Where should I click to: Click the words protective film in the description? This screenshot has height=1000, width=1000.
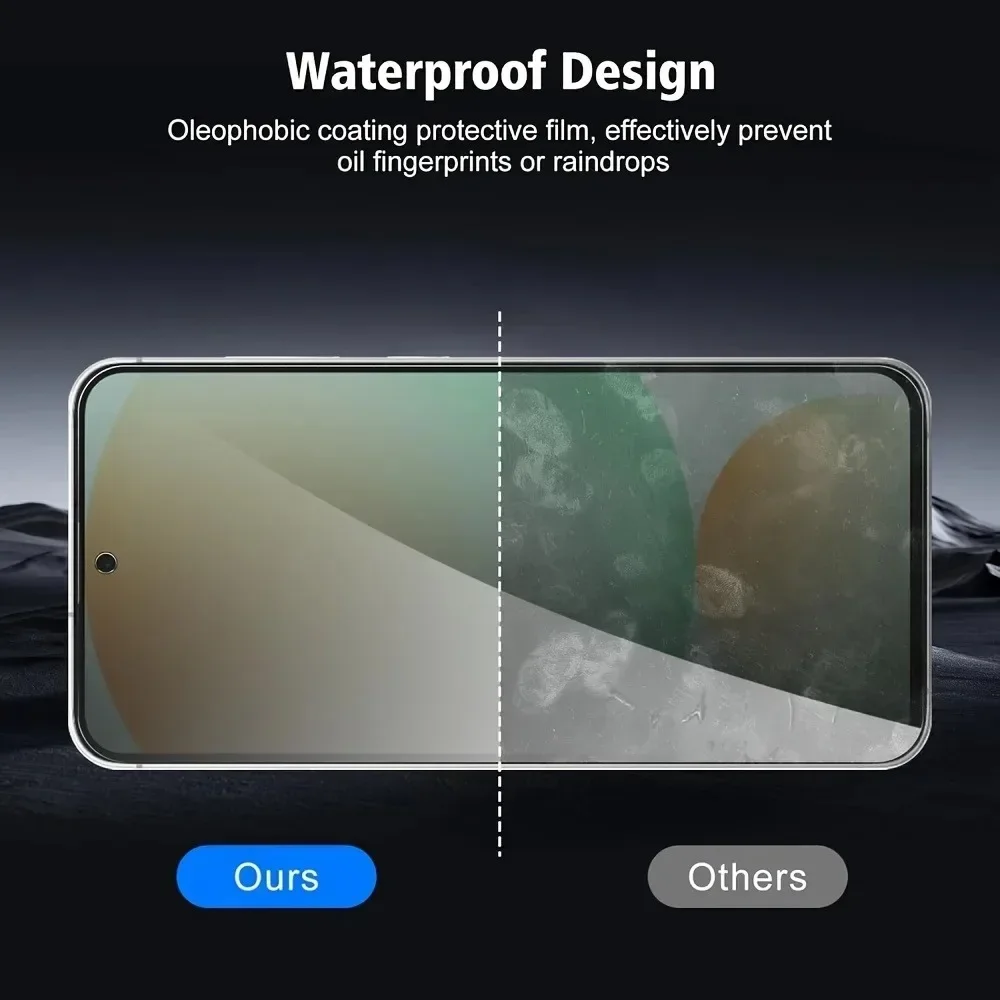pyautogui.click(x=508, y=131)
